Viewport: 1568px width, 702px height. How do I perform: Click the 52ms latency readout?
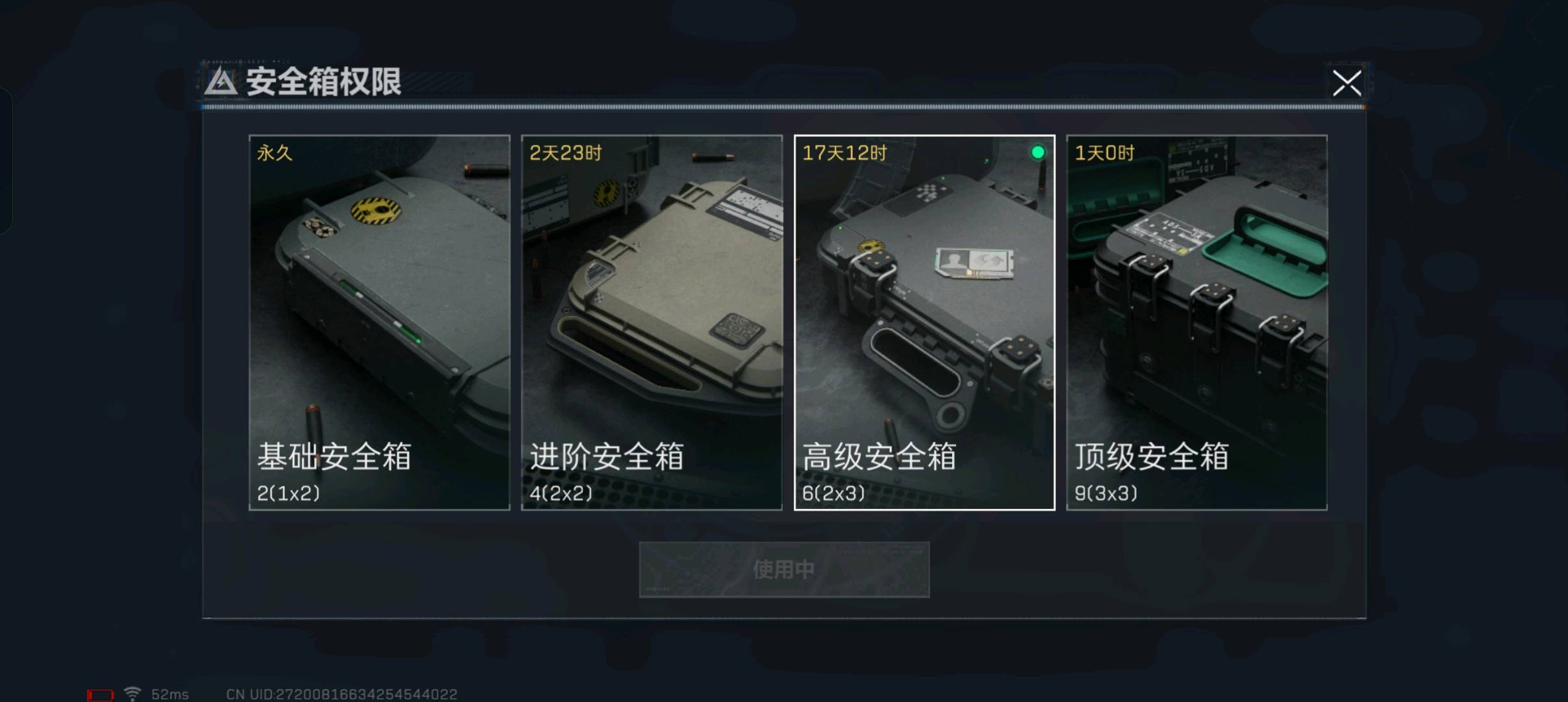[x=170, y=694]
